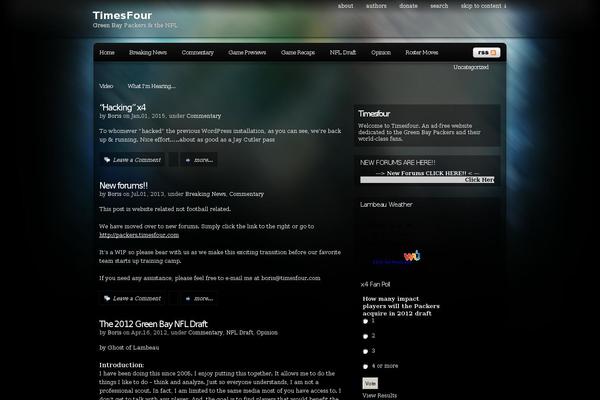Image resolution: width=600 pixels, height=400 pixels.
Task: Click Commentary category in "Hacking" x4 byline
Action: [204, 116]
